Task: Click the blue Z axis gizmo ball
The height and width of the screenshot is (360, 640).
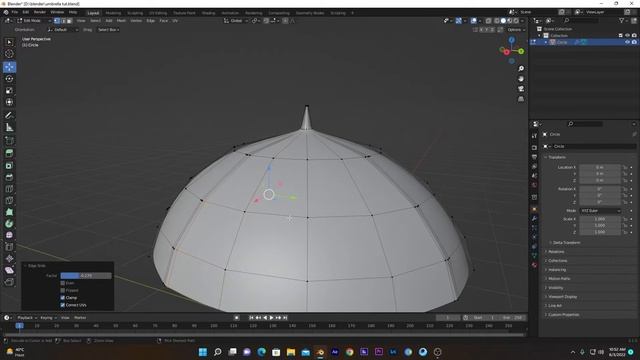Action: click(511, 40)
